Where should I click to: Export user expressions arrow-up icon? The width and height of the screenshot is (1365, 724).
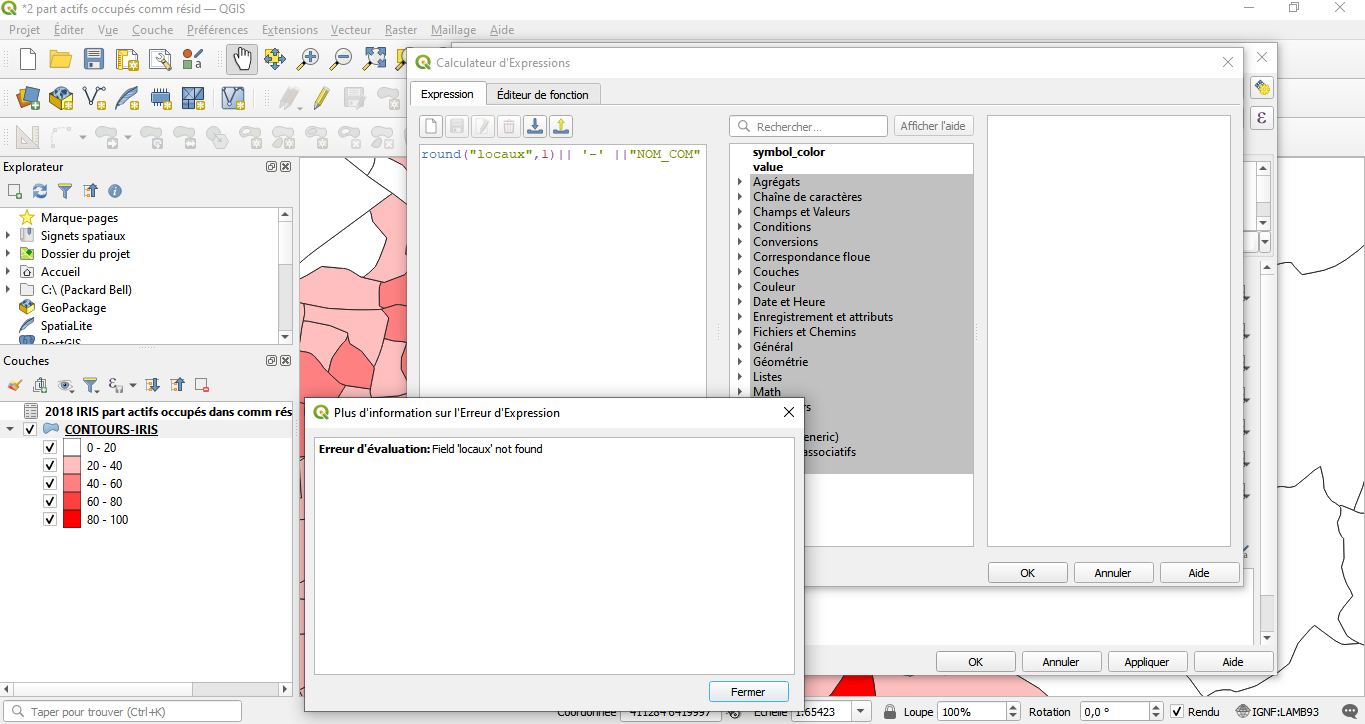coord(561,126)
